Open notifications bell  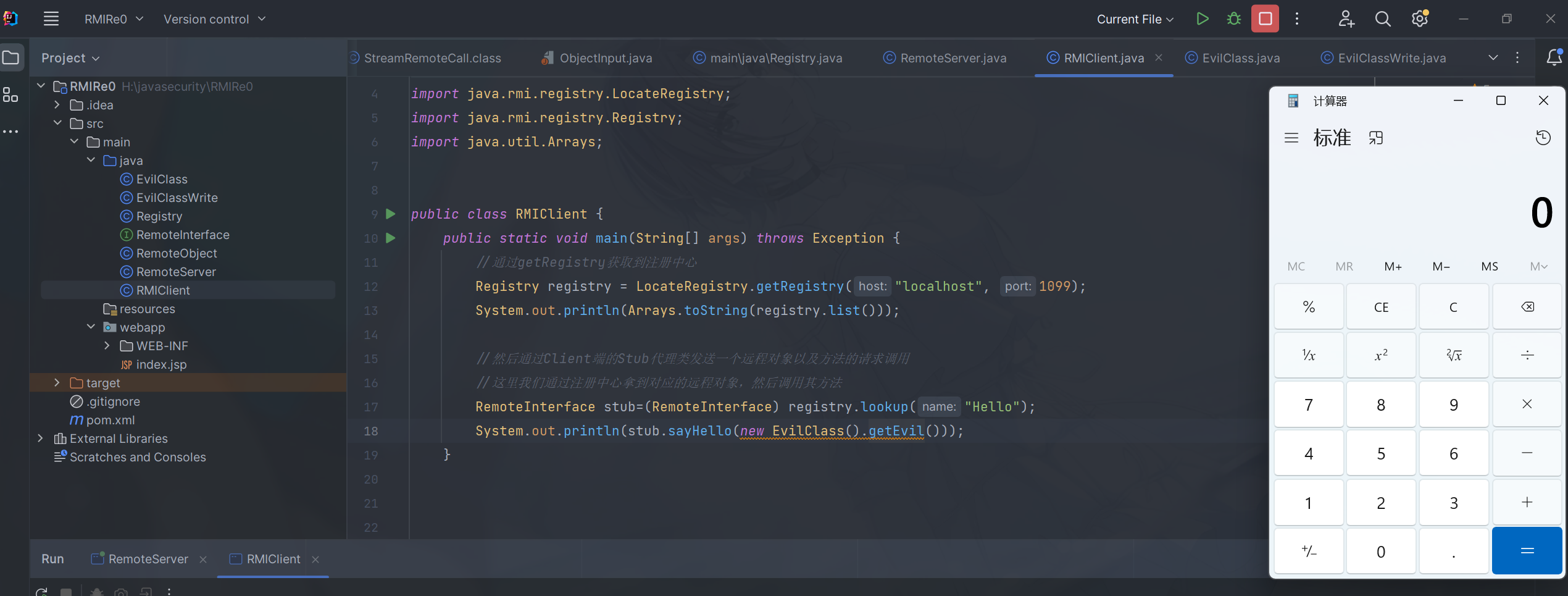[x=1554, y=57]
